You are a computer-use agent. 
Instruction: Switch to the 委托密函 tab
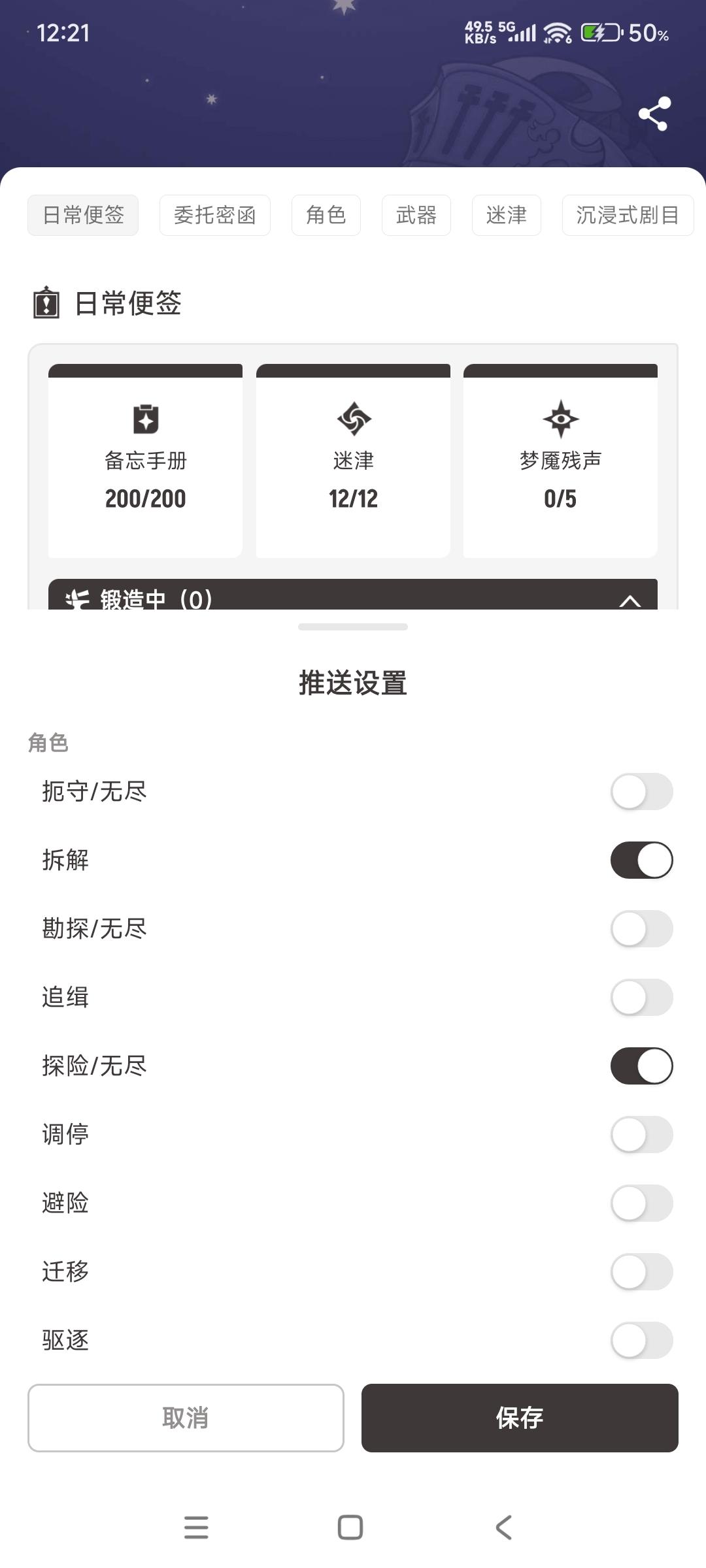(x=214, y=215)
